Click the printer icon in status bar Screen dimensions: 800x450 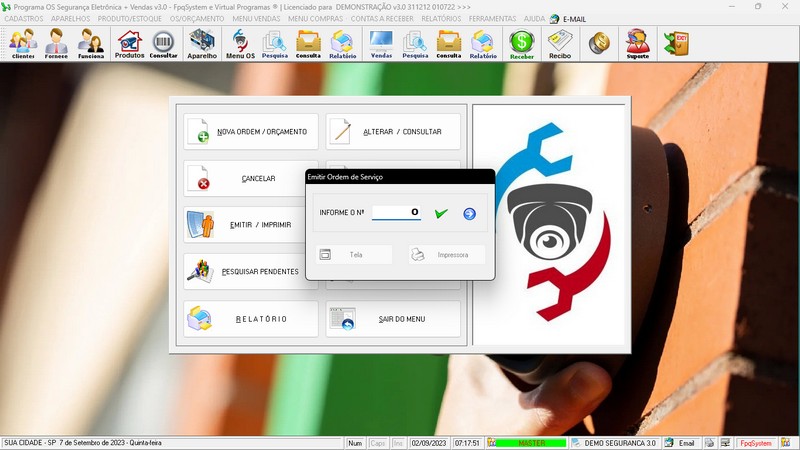tap(709, 443)
